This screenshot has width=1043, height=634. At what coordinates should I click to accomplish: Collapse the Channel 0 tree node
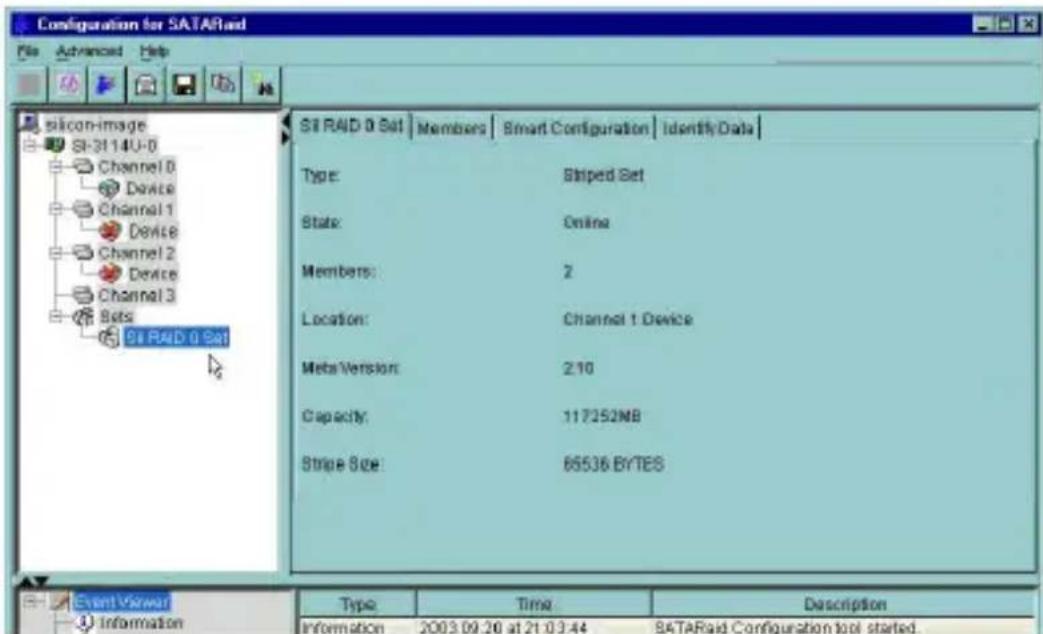click(x=57, y=166)
